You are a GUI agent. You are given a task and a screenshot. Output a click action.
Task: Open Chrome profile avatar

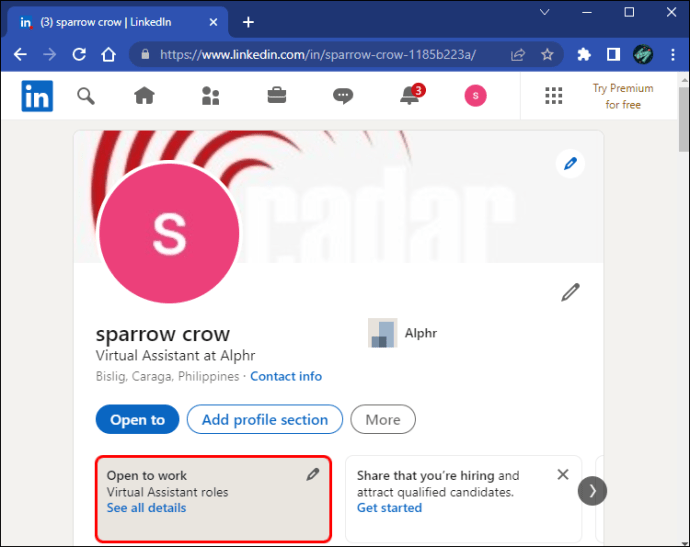pyautogui.click(x=643, y=55)
